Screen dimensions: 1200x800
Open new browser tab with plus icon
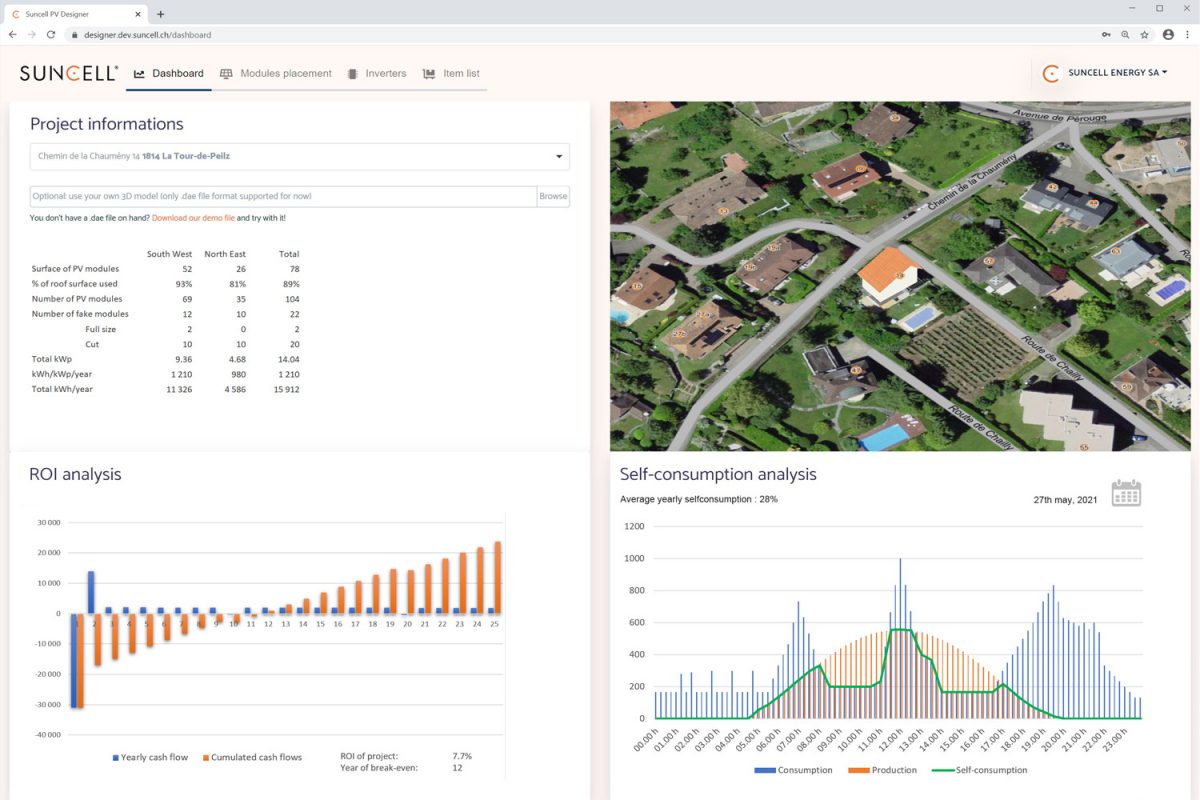(160, 14)
